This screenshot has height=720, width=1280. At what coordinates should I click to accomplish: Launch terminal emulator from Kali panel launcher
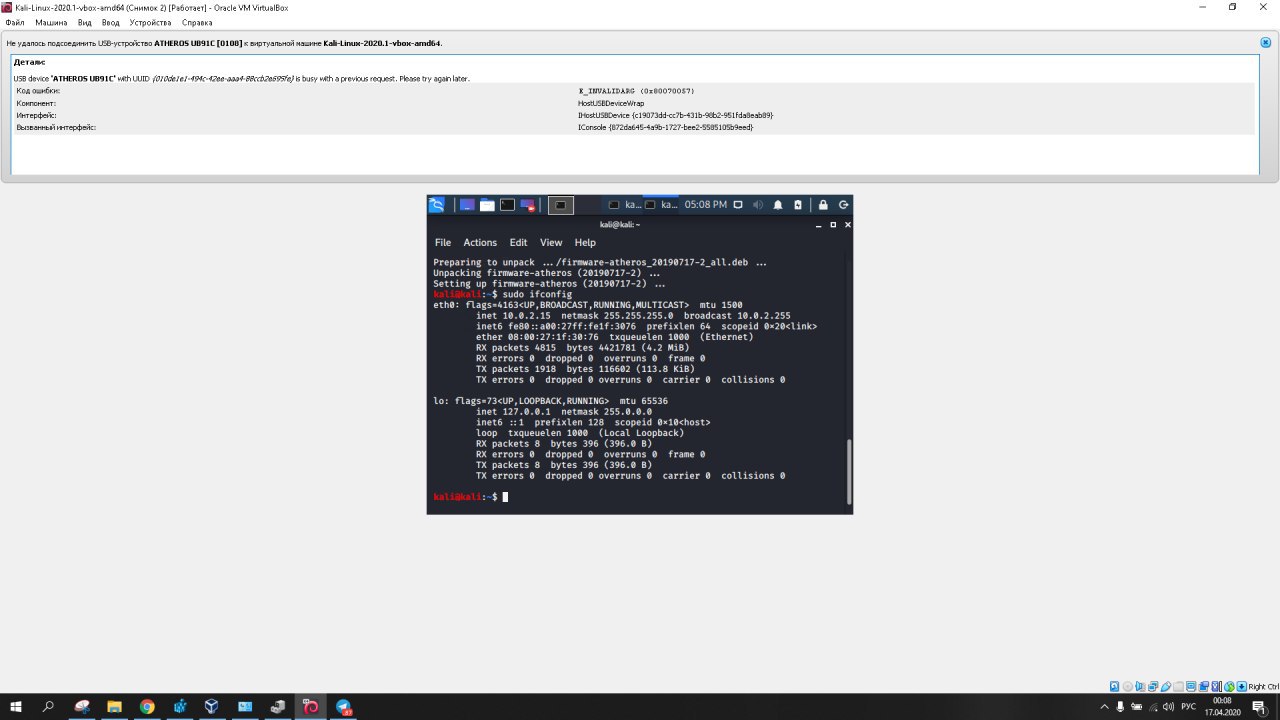(508, 205)
